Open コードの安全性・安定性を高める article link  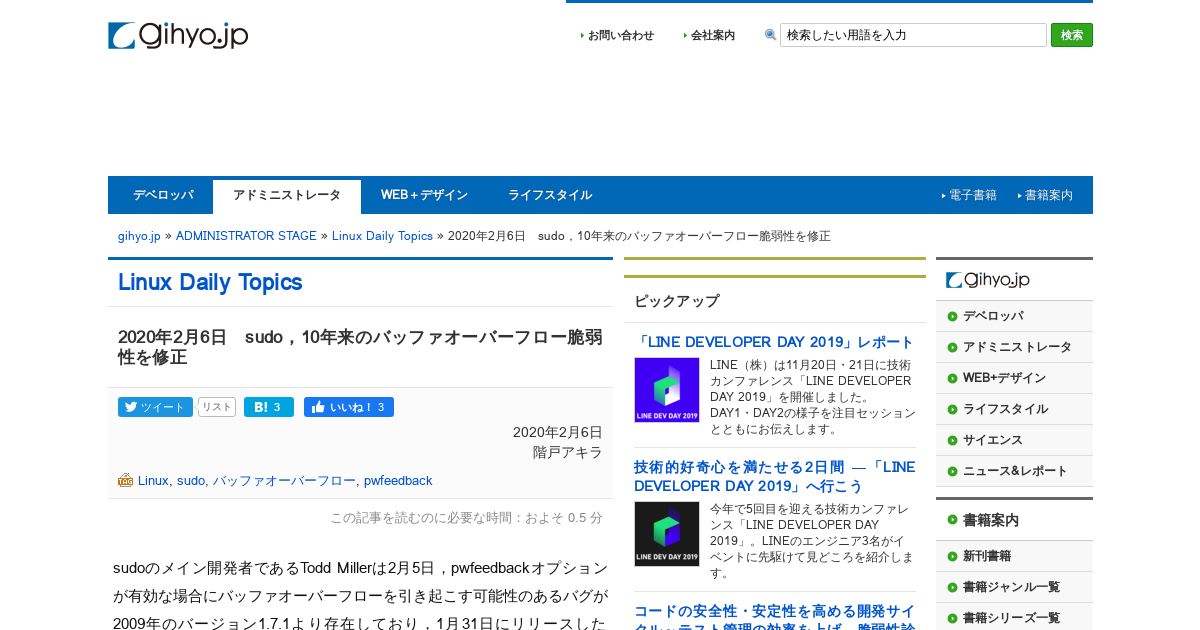(x=774, y=616)
